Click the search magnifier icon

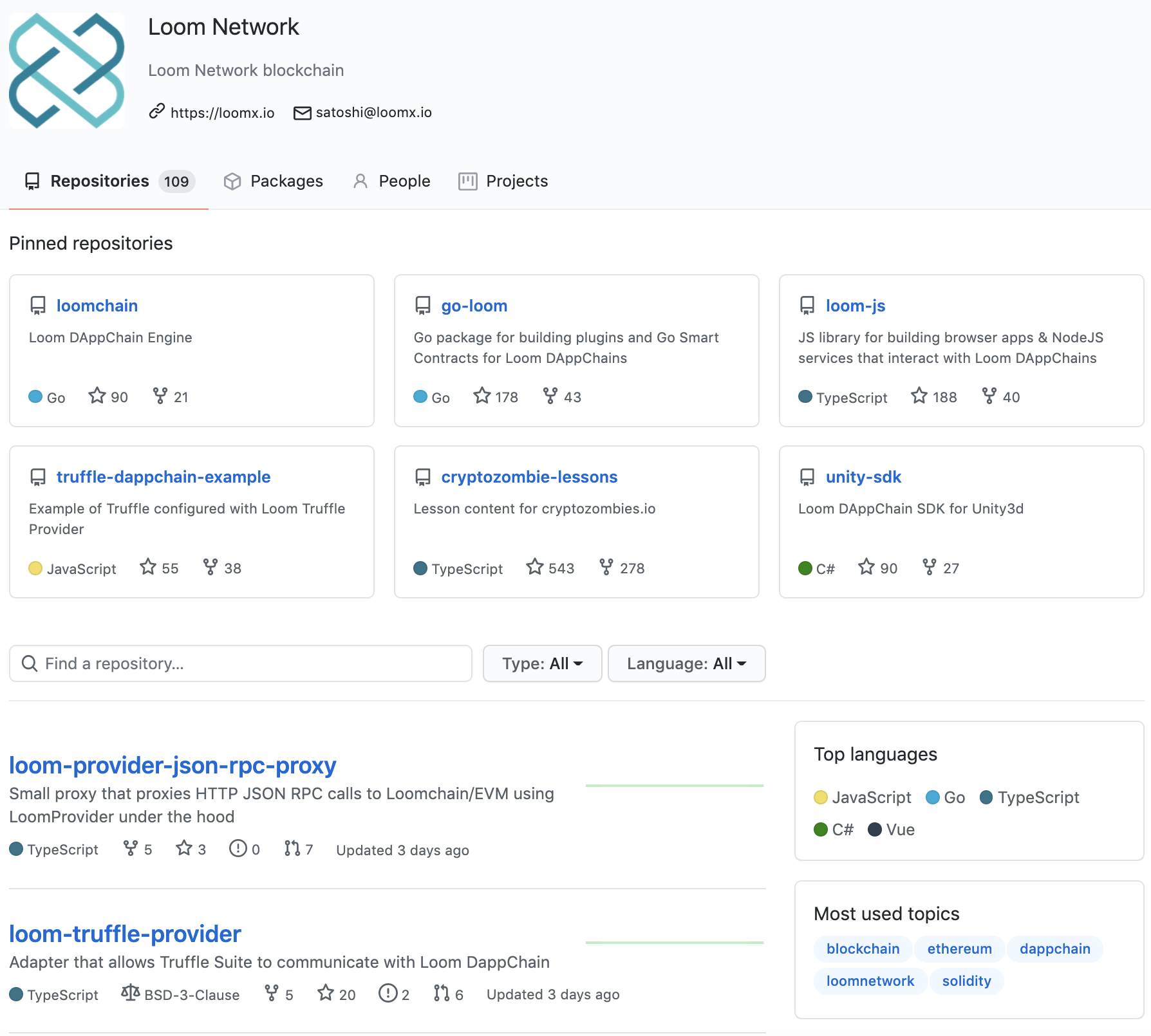[30, 663]
